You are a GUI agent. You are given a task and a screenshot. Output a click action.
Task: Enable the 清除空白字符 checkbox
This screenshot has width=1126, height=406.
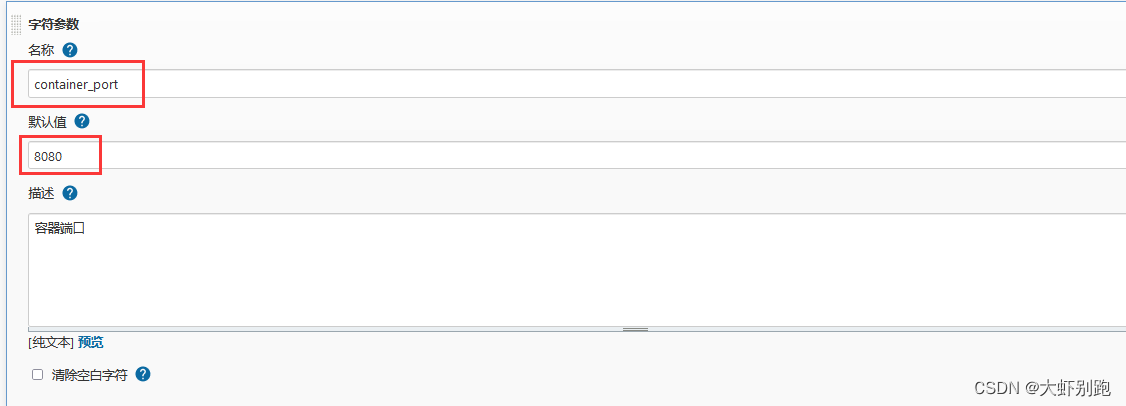[38, 375]
